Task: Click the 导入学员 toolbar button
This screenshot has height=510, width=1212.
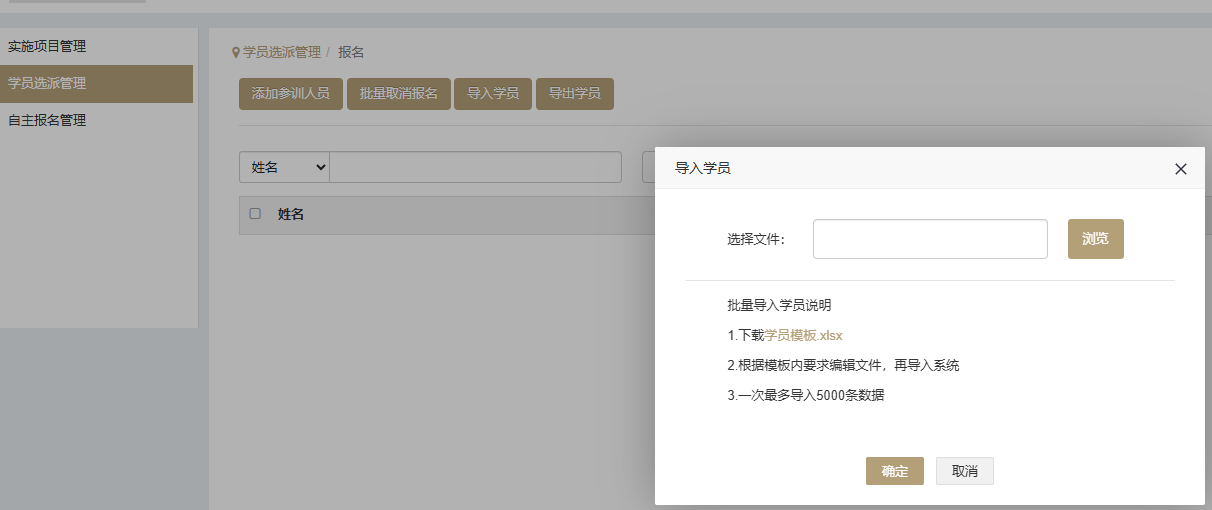Action: [492, 94]
